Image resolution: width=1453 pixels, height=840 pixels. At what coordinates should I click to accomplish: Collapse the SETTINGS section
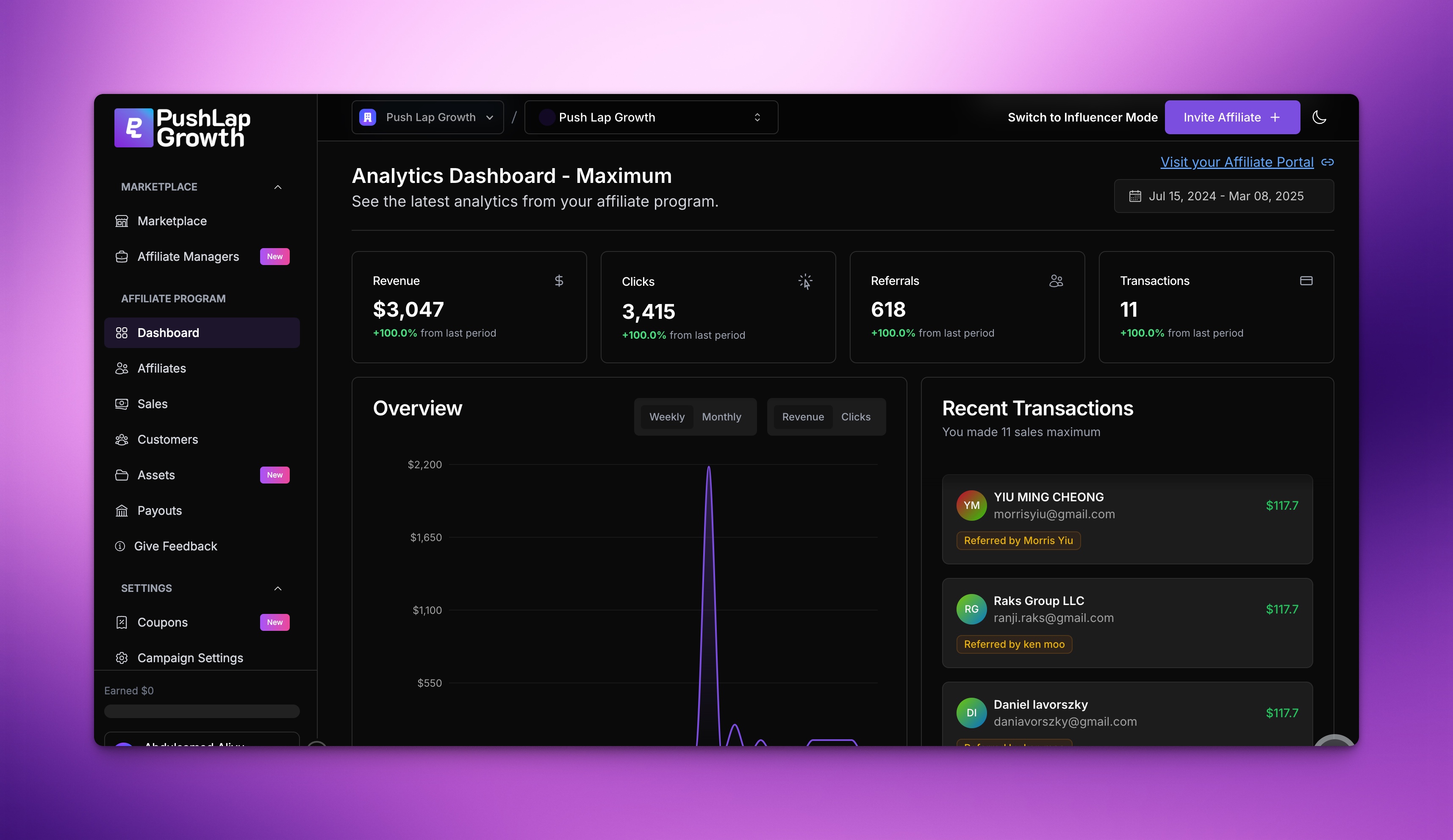278,588
